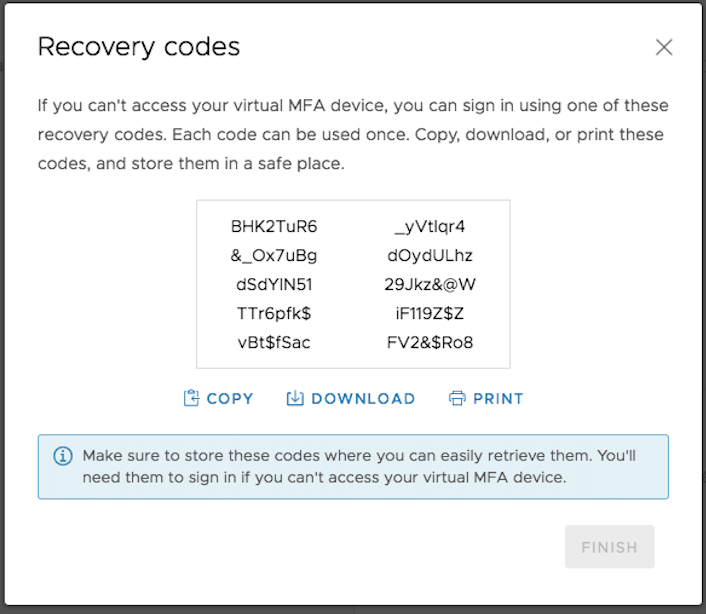Click the FINISH button

coord(609,547)
